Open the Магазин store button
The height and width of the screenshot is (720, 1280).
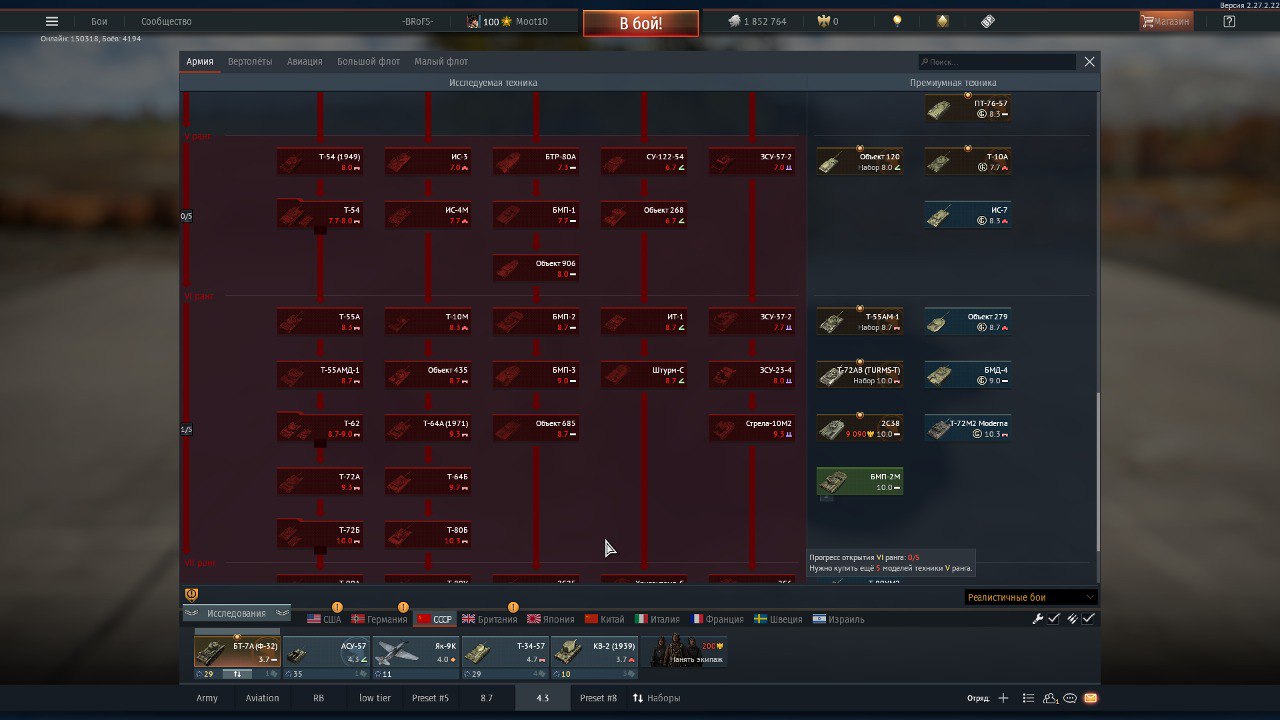(x=1166, y=21)
